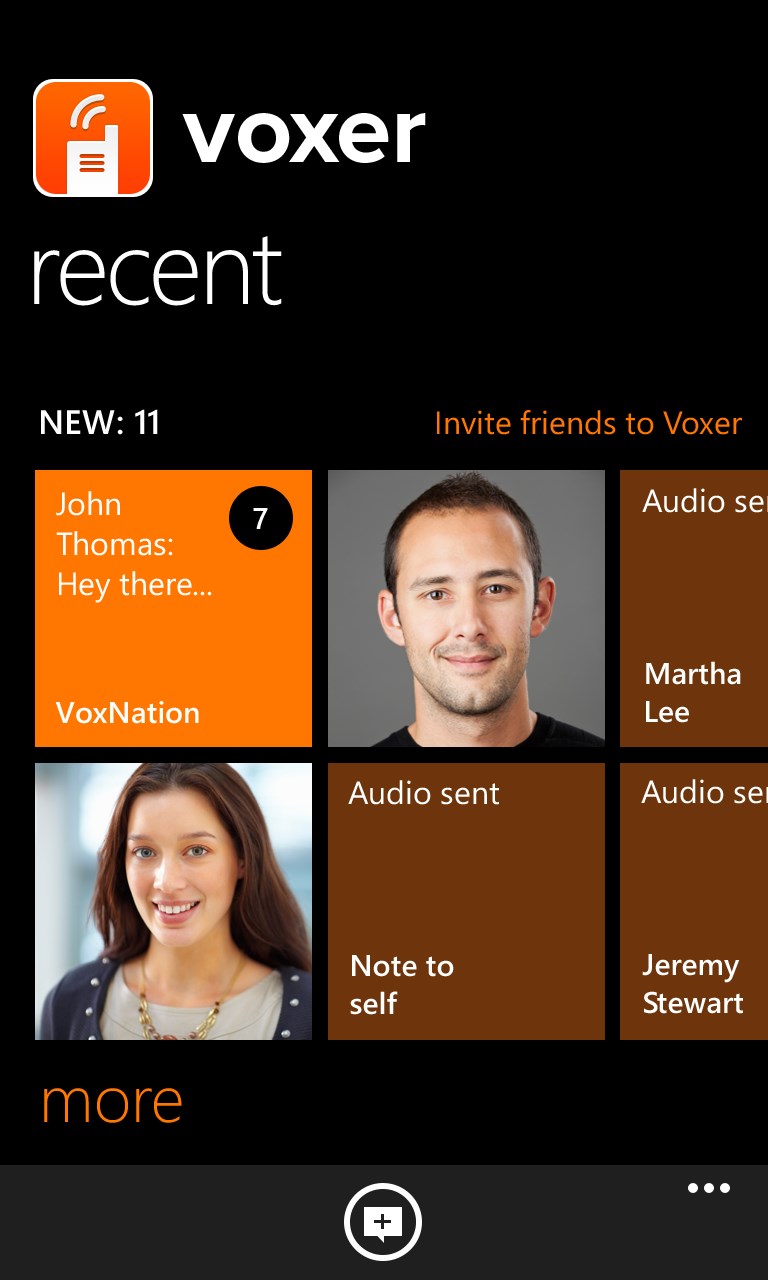Tap Audio sent status above Martha Lee
The width and height of the screenshot is (768, 1280).
[704, 501]
